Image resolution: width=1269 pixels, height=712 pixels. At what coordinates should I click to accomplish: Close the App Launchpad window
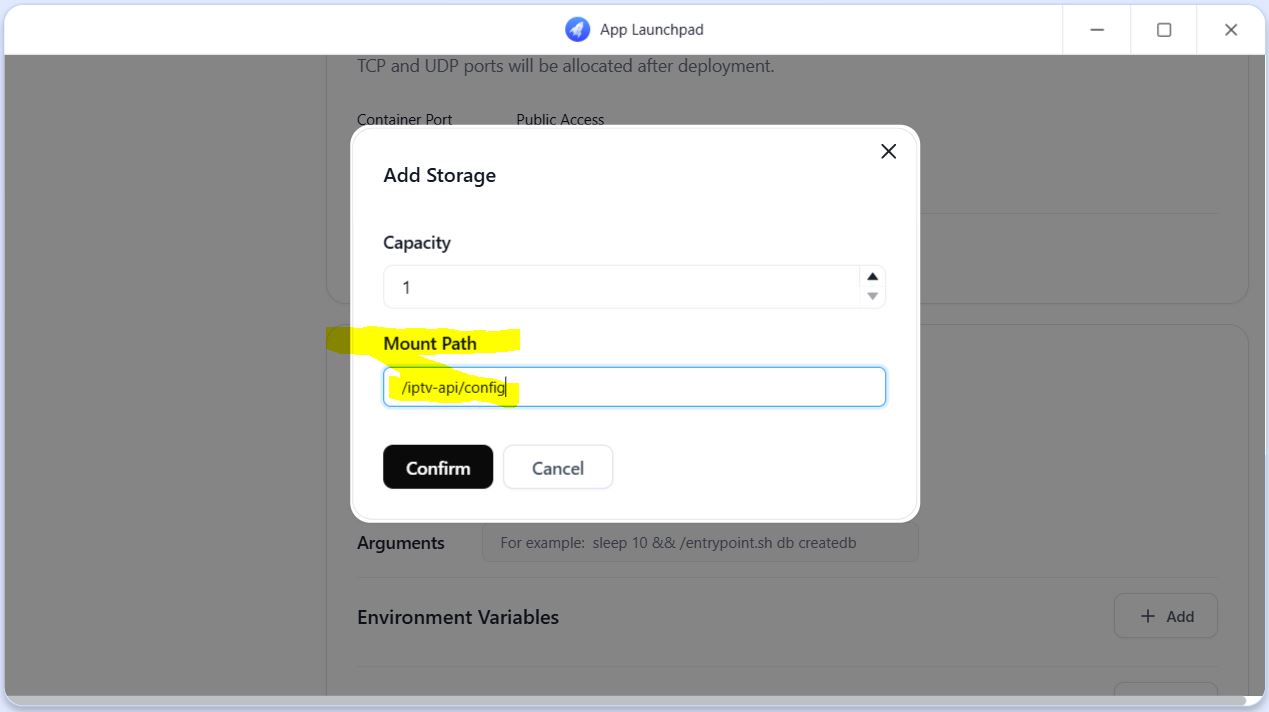point(1231,30)
